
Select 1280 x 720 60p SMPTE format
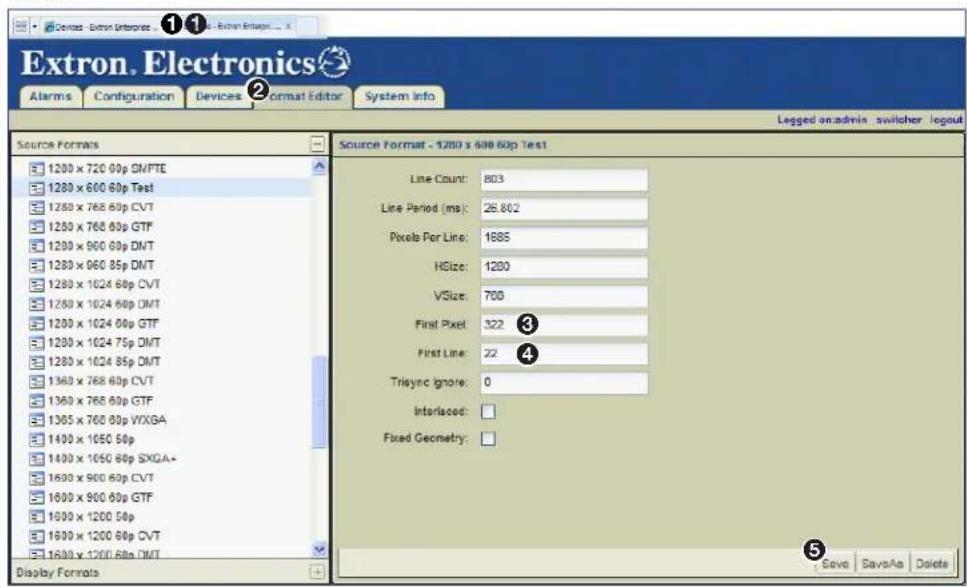(107, 168)
